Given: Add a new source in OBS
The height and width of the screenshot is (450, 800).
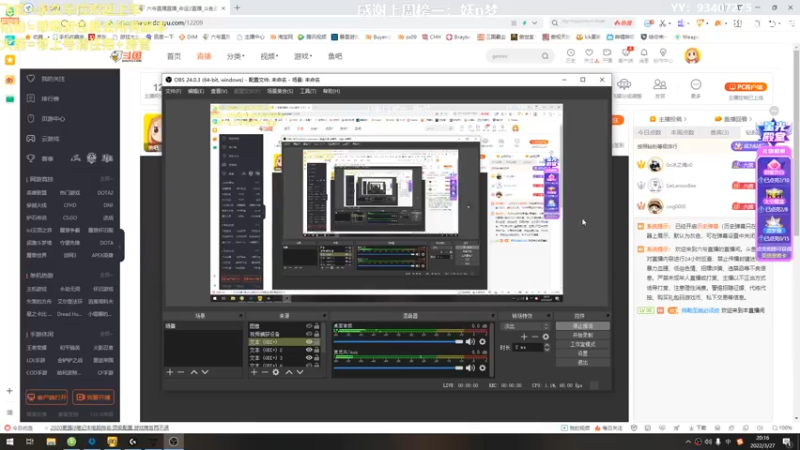Looking at the screenshot, I should [254, 372].
